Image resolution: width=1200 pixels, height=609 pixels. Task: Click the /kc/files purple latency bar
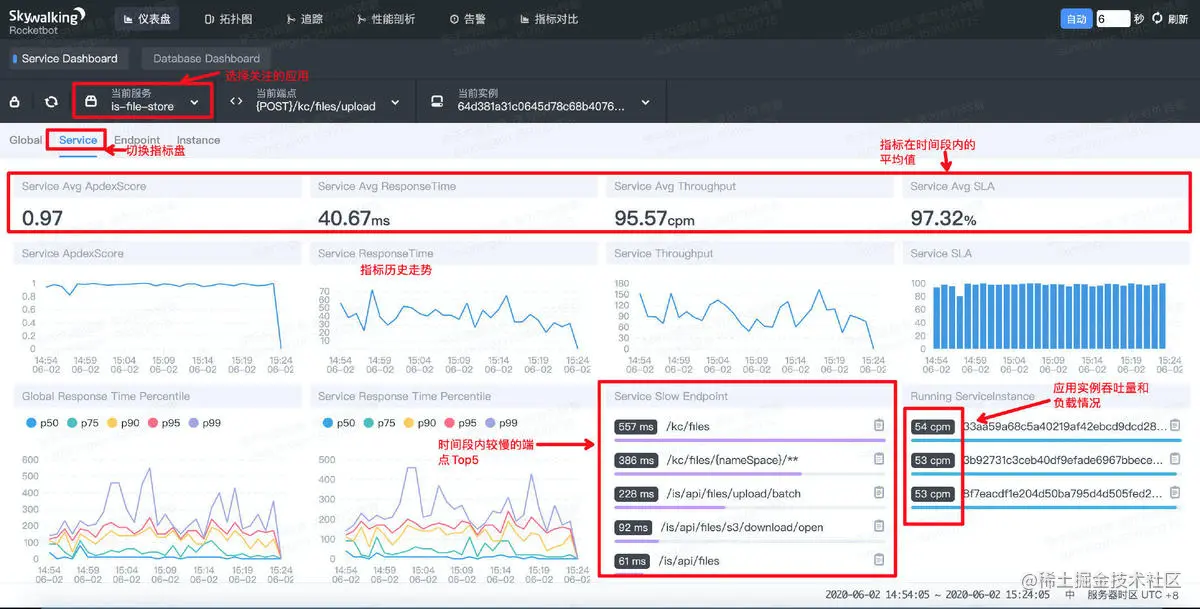[749, 440]
